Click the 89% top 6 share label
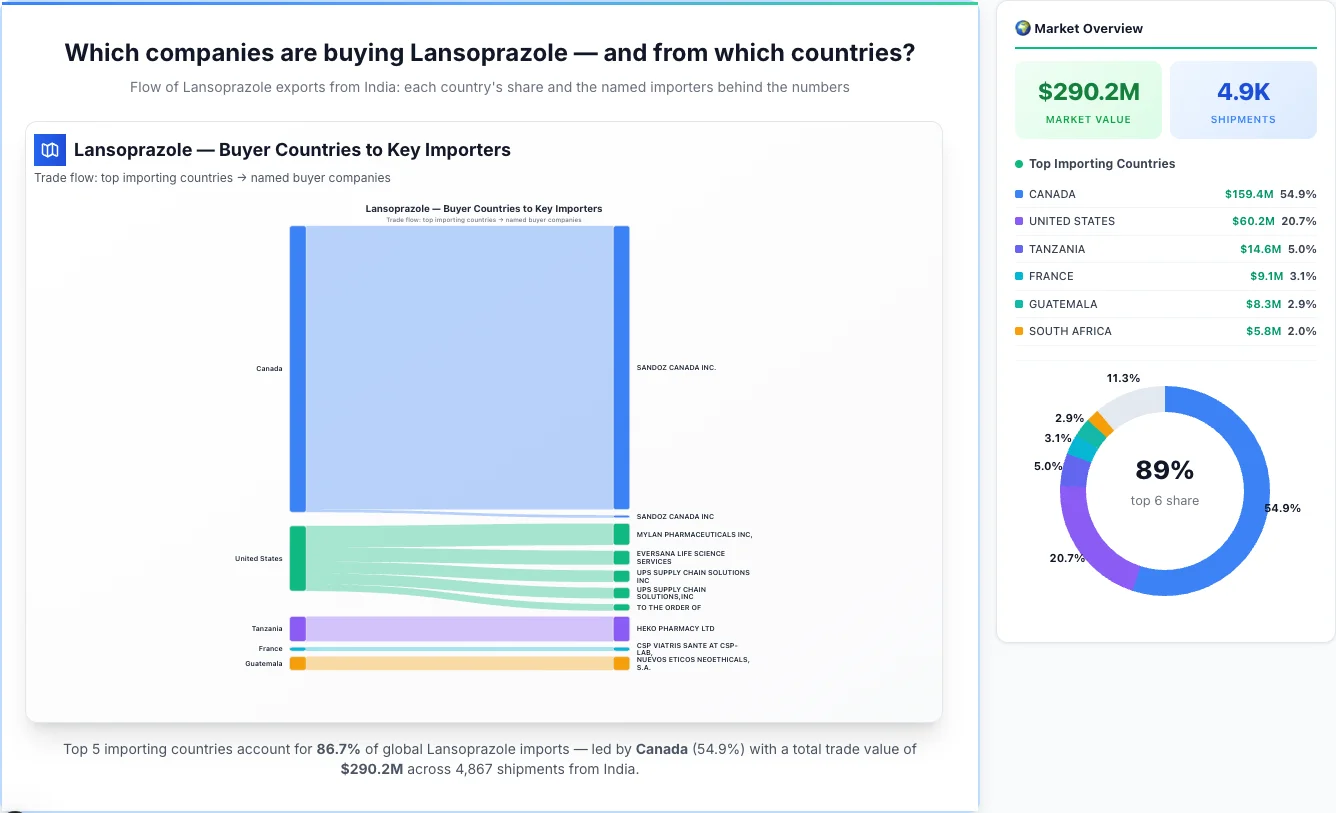The width and height of the screenshot is (1336, 813). tap(1164, 468)
